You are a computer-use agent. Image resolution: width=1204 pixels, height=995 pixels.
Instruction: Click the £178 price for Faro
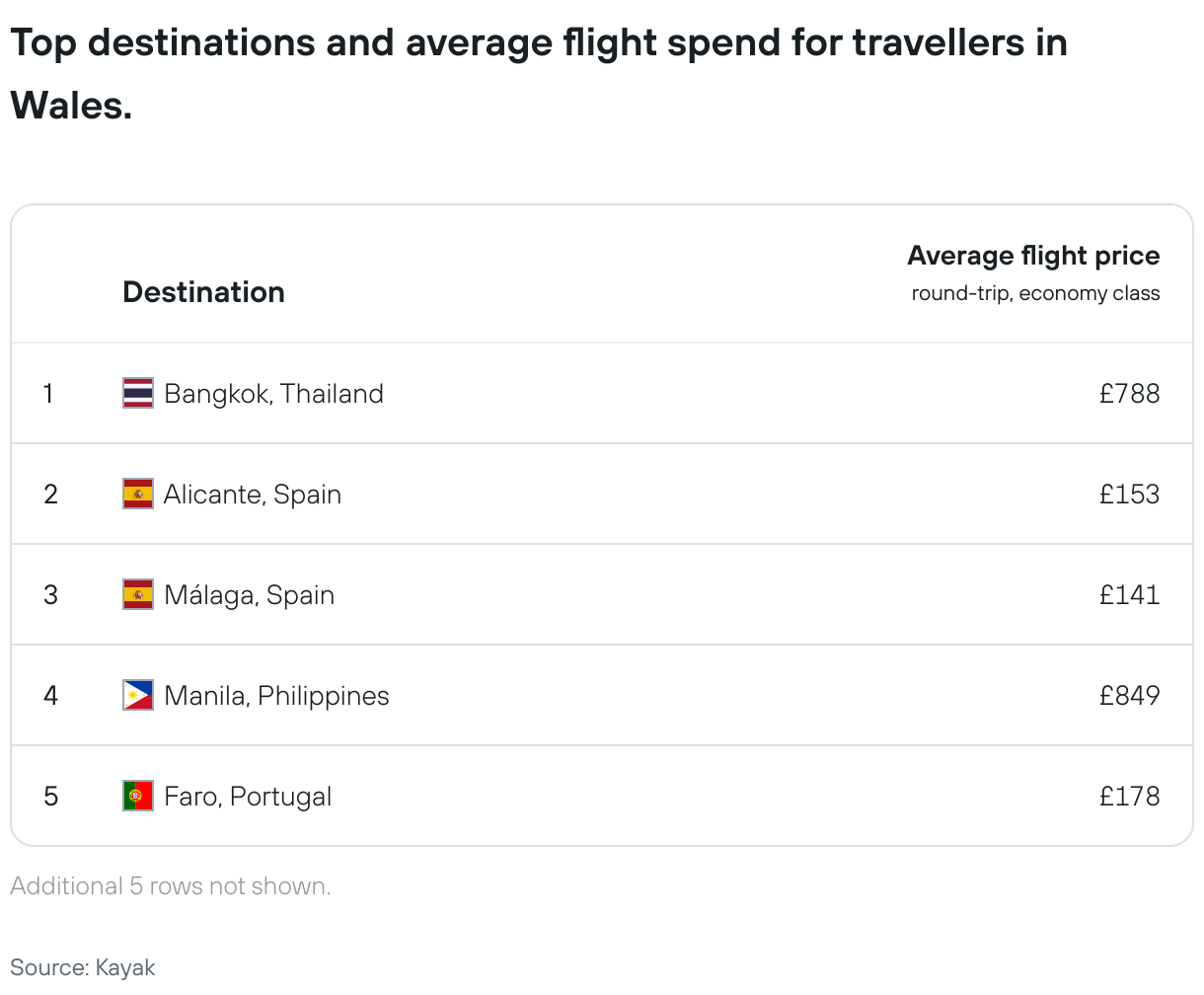[1129, 797]
